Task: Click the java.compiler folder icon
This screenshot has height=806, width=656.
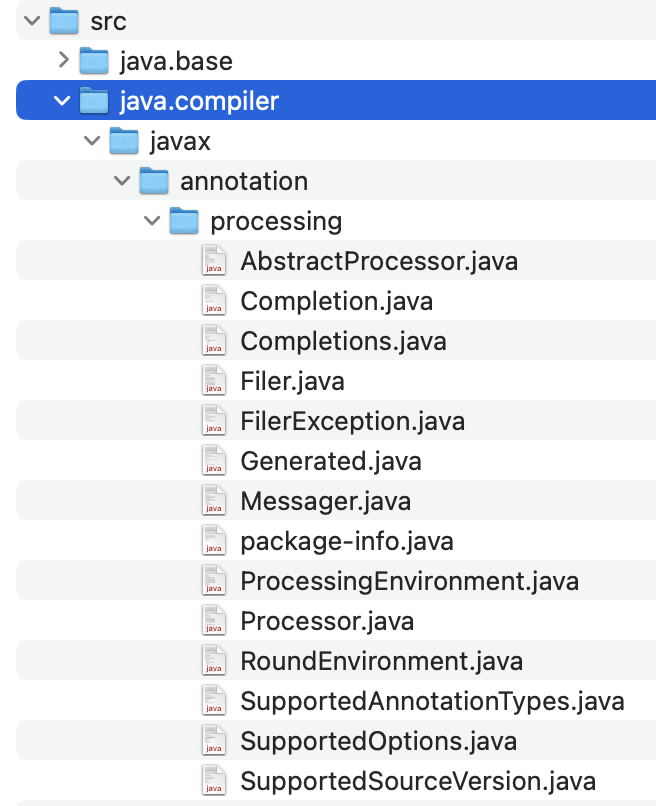Action: coord(94,100)
